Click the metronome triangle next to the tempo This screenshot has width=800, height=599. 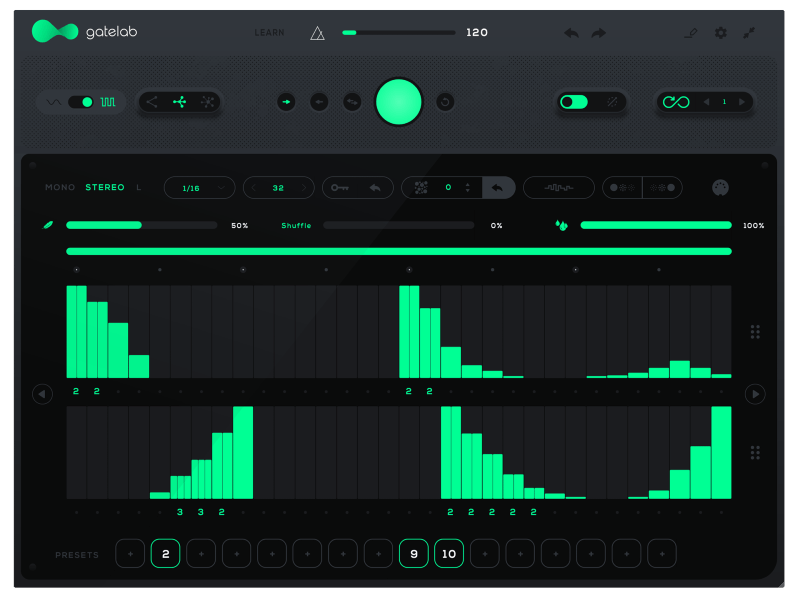point(316,32)
